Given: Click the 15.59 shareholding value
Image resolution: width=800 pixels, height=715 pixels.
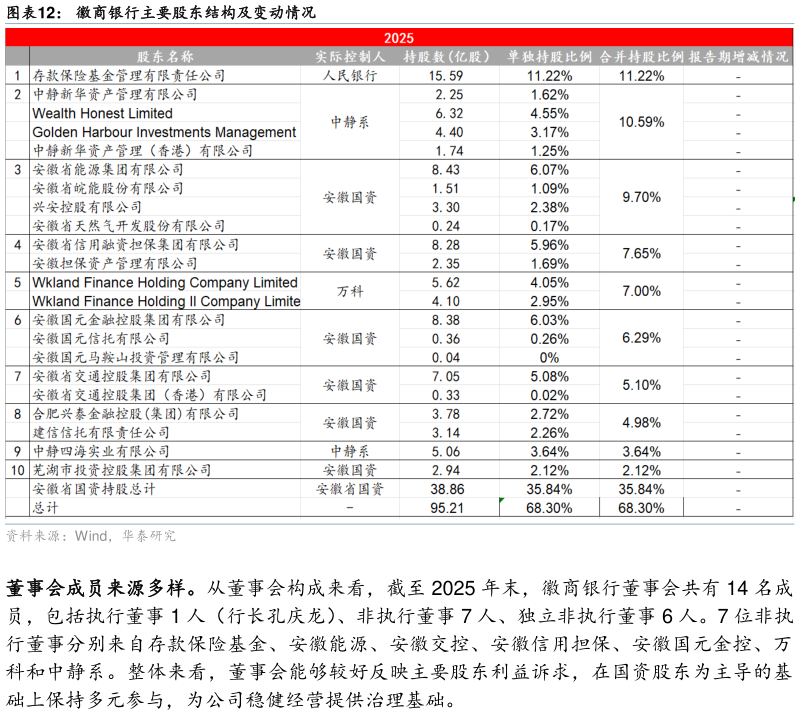Looking at the screenshot, I should click(x=446, y=76).
